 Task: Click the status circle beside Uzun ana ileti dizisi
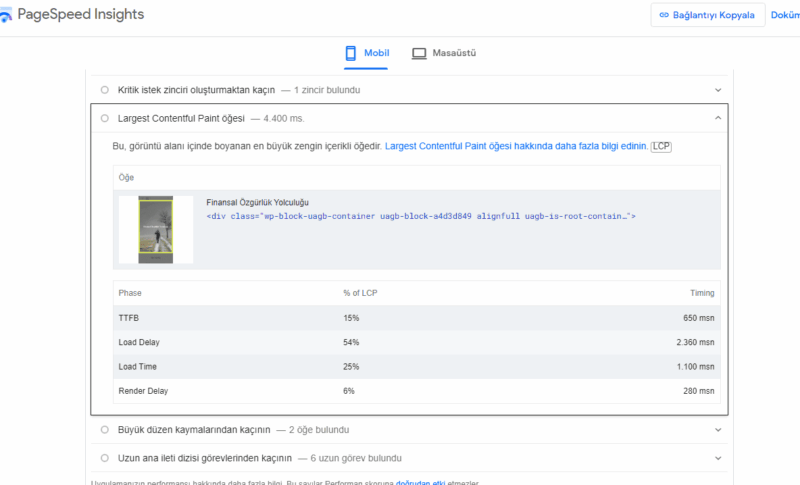[105, 458]
